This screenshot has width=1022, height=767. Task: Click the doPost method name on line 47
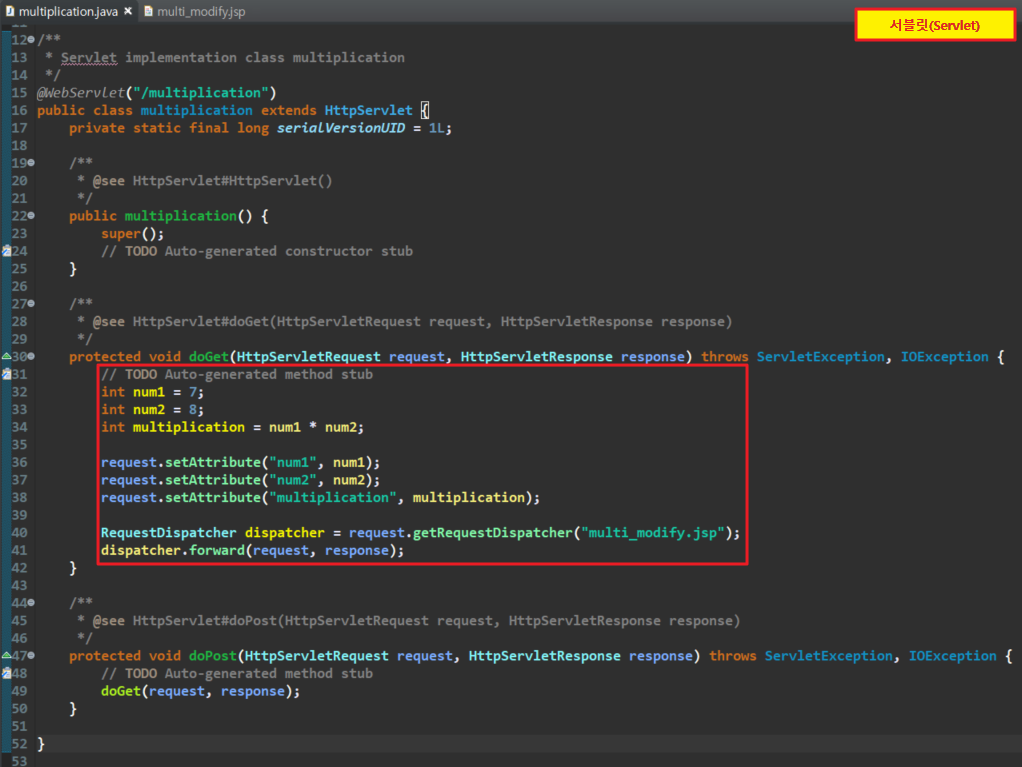(212, 656)
